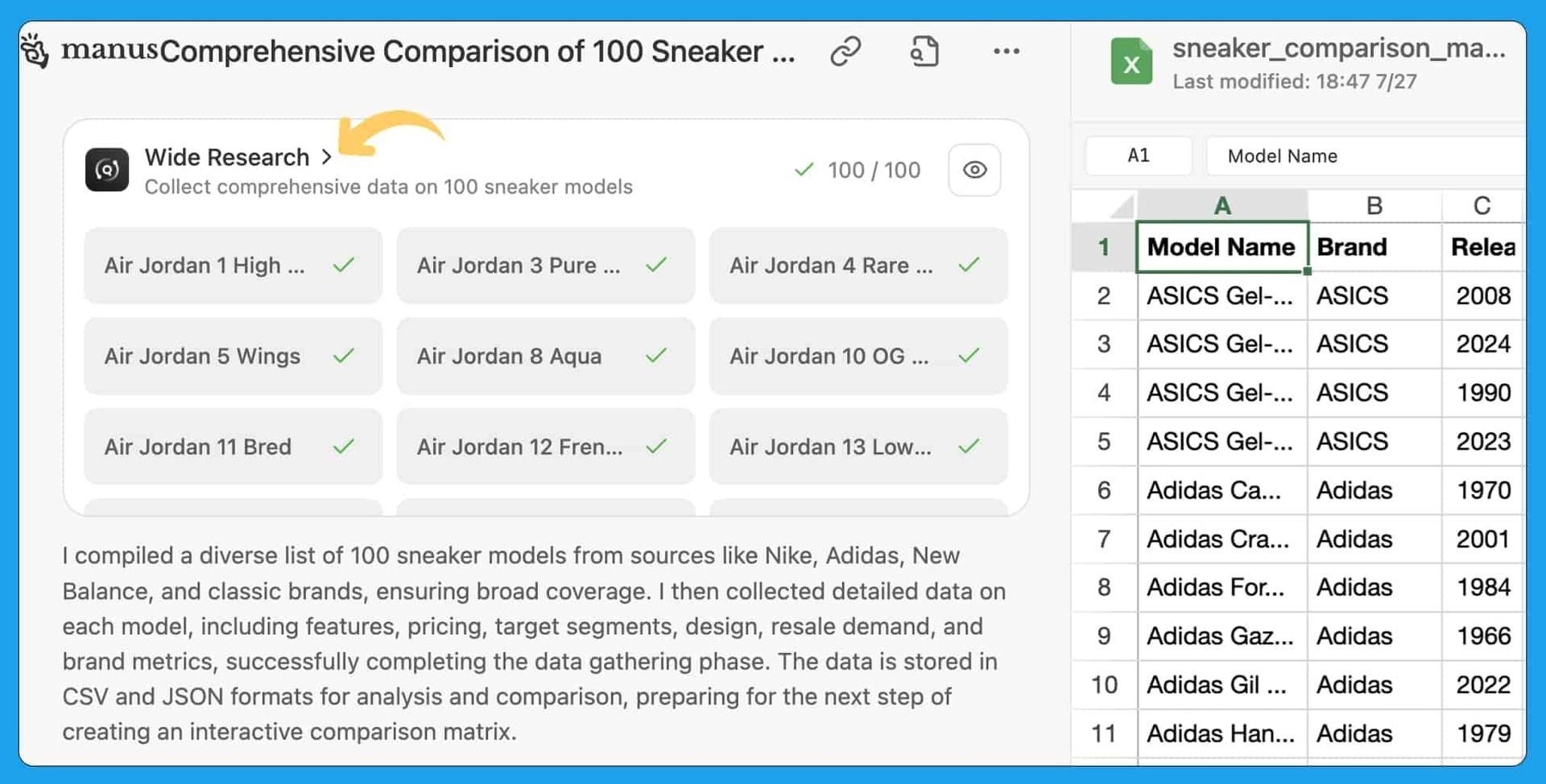
Task: Click the Air Jordan 1 High checkmark
Action: pos(344,265)
